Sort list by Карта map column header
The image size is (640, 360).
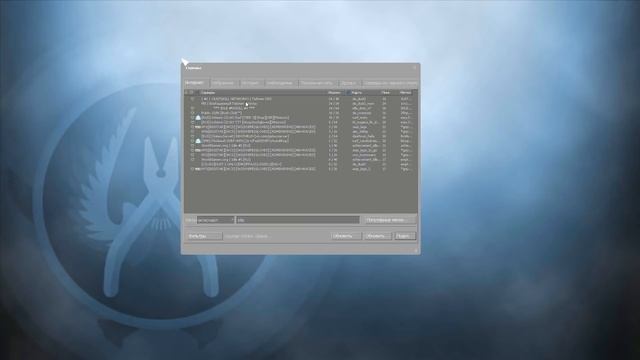click(x=365, y=93)
